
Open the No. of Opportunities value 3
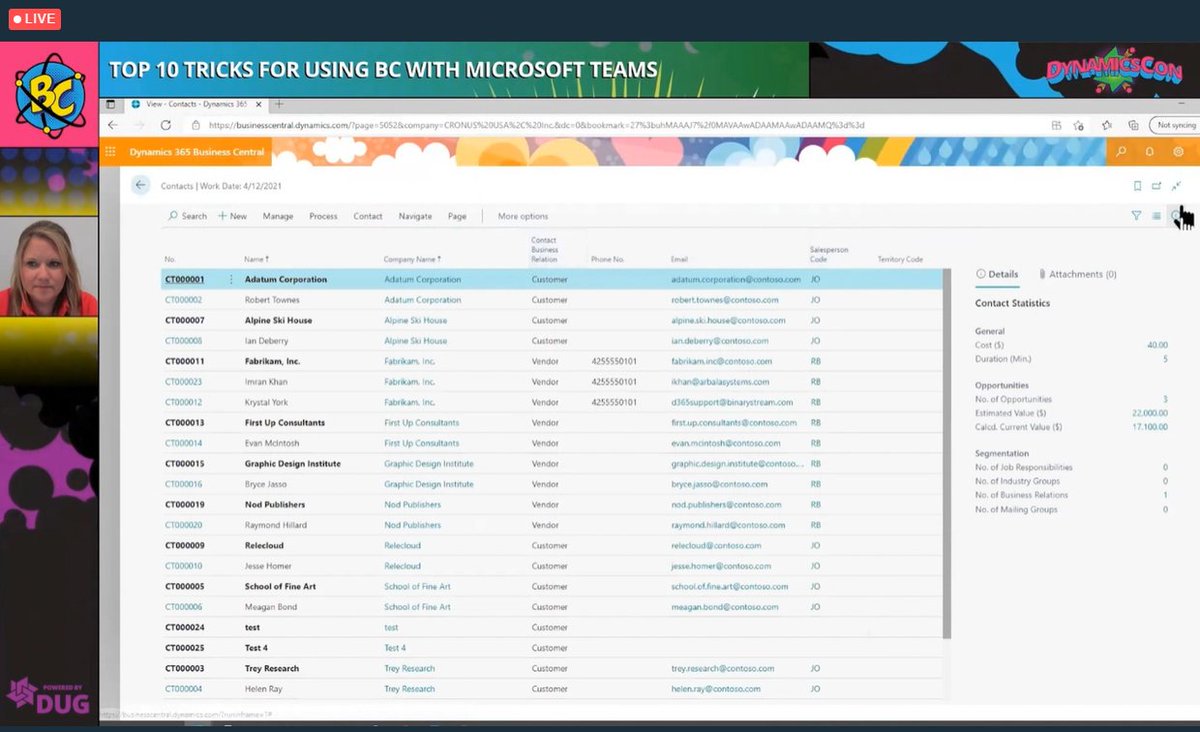(x=1165, y=399)
